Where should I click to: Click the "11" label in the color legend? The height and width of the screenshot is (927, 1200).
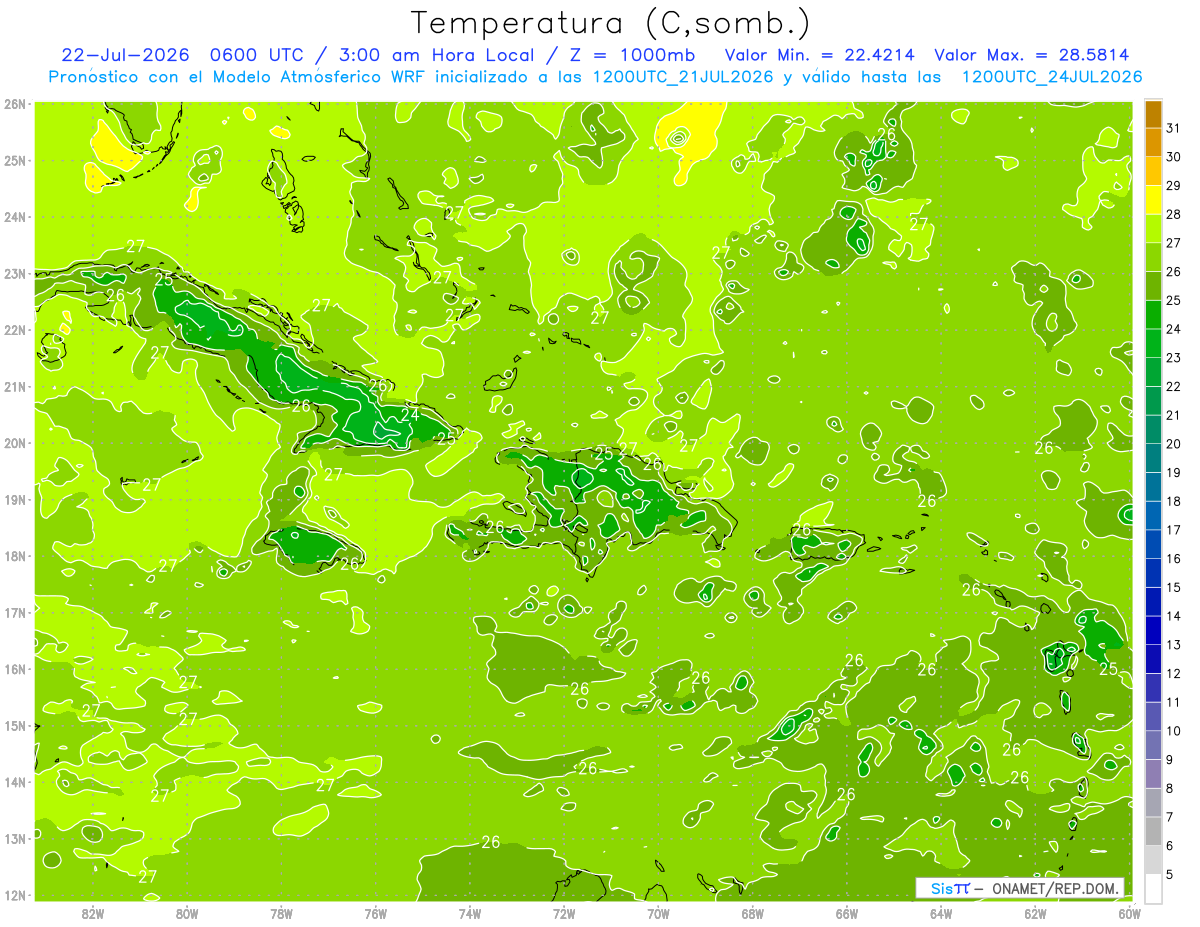pyautogui.click(x=1174, y=702)
